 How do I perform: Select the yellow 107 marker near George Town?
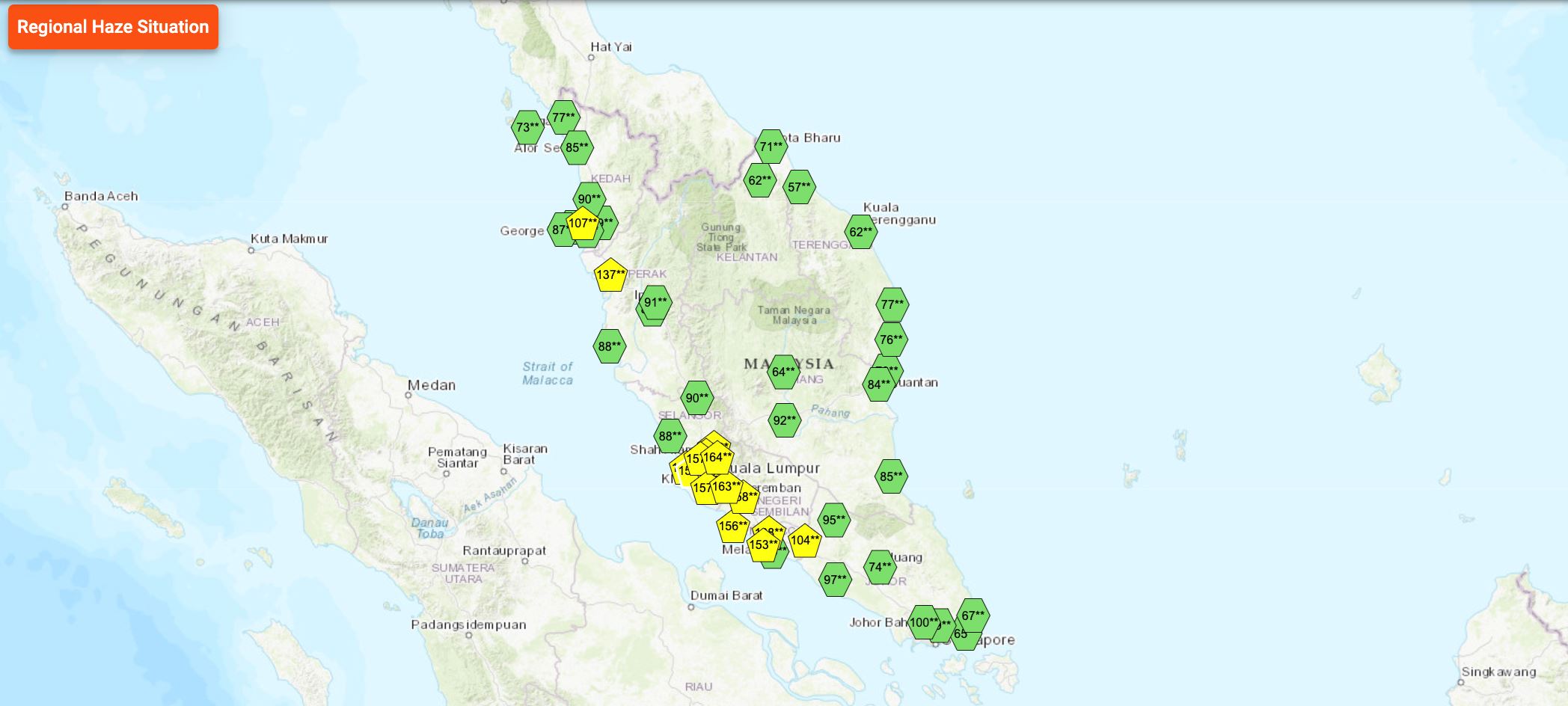(x=583, y=222)
